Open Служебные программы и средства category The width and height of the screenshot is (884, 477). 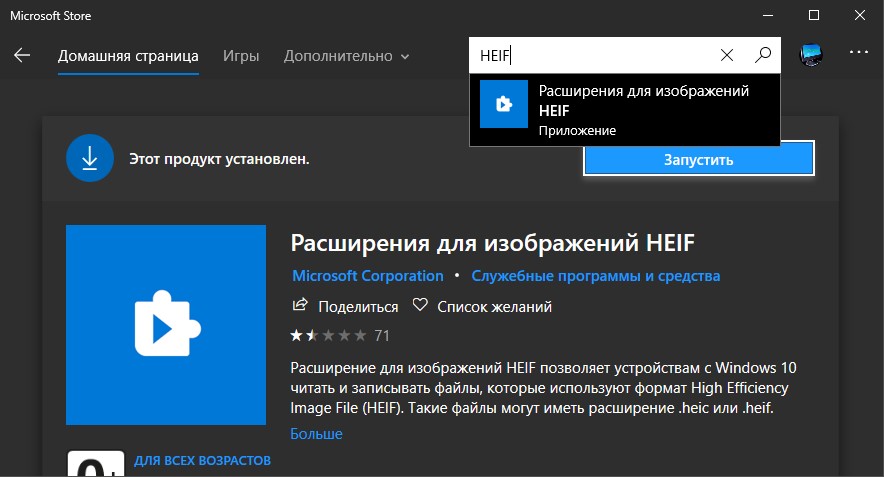(595, 276)
